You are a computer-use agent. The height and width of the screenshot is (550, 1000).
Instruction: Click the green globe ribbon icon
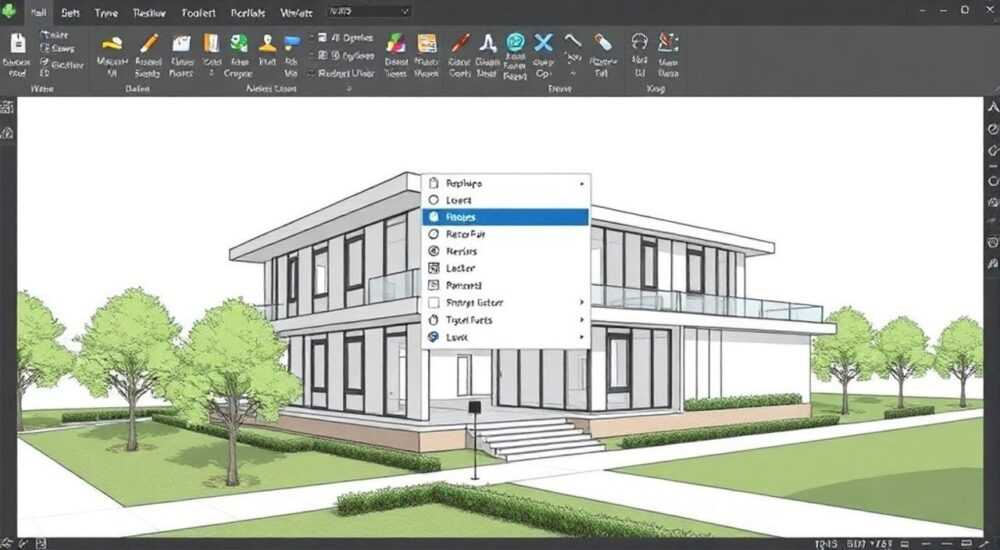point(239,43)
